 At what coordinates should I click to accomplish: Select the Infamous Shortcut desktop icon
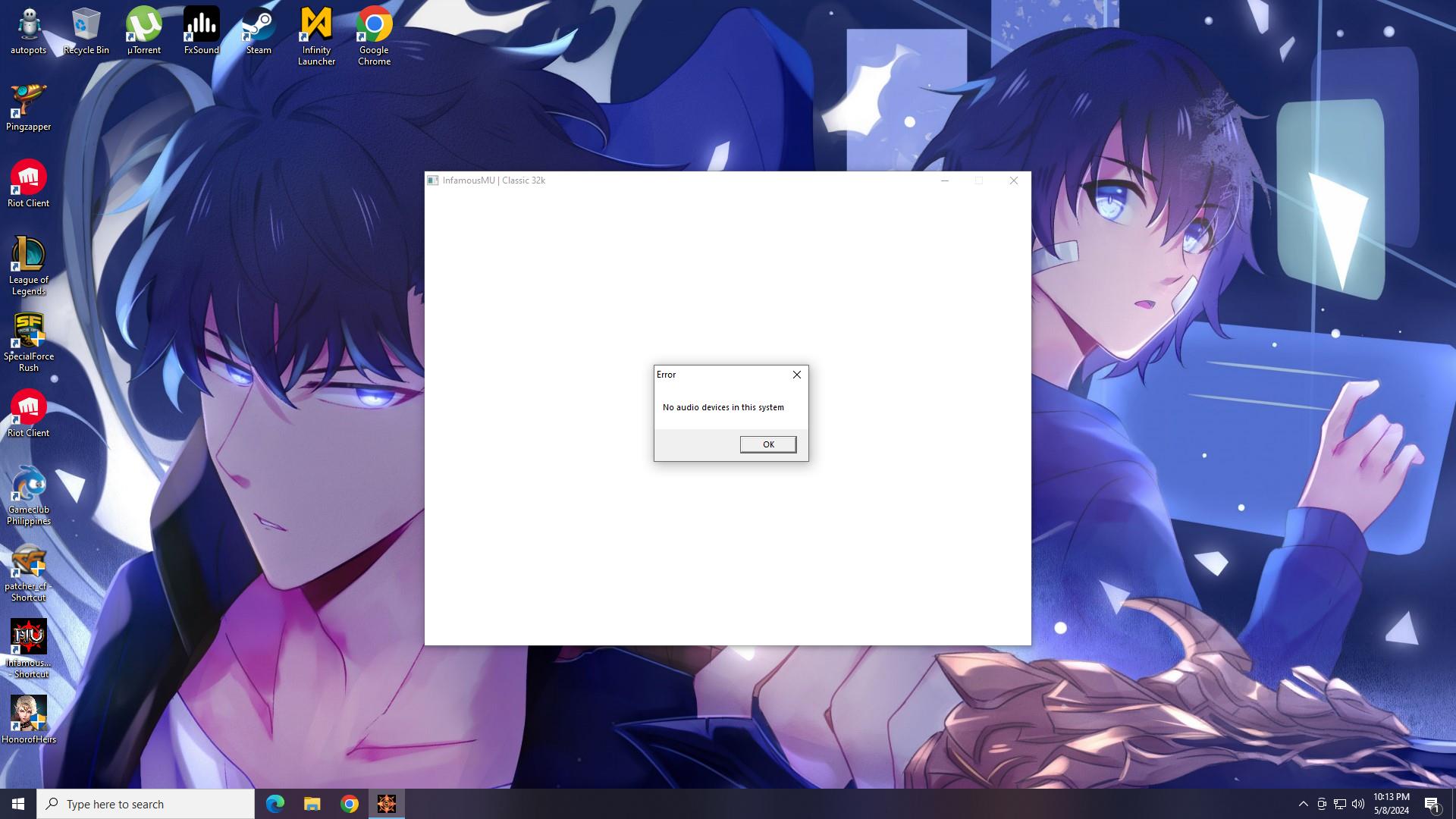(x=29, y=649)
